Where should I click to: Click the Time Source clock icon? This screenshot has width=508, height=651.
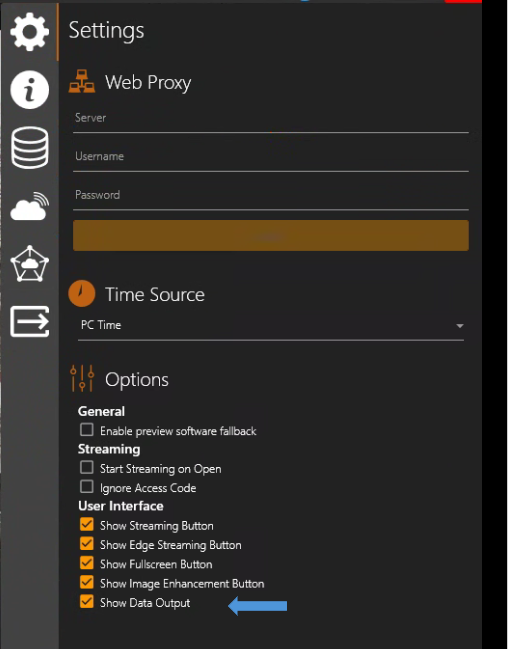tap(82, 294)
